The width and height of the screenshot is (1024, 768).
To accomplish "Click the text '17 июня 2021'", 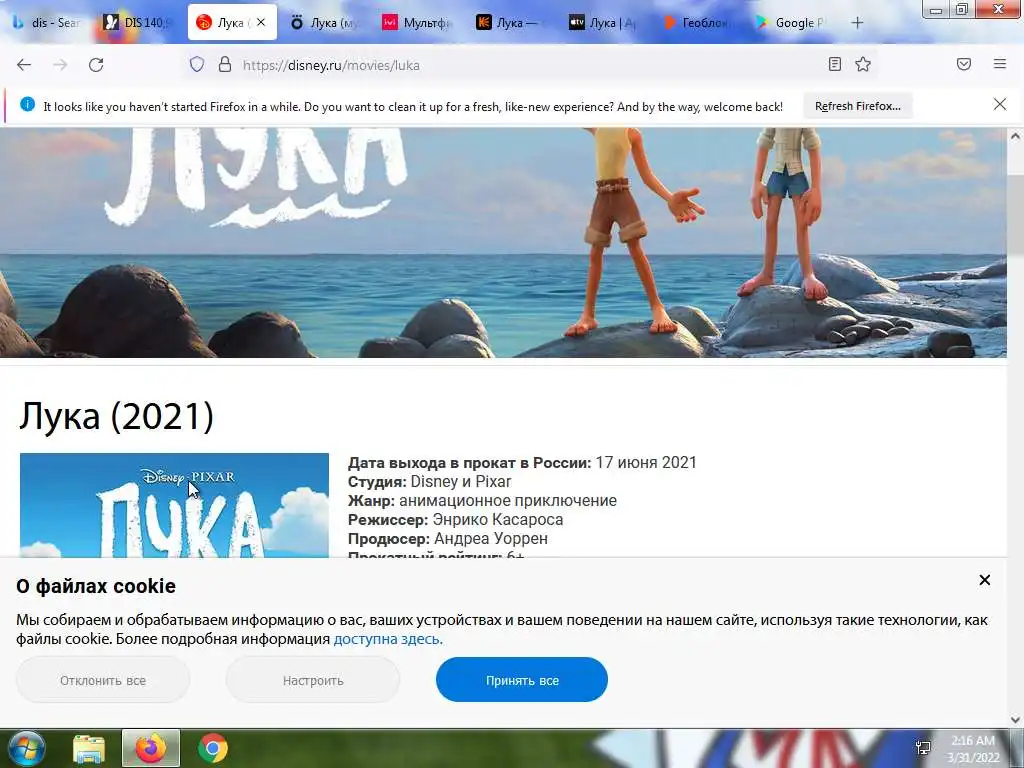I will (x=646, y=462).
